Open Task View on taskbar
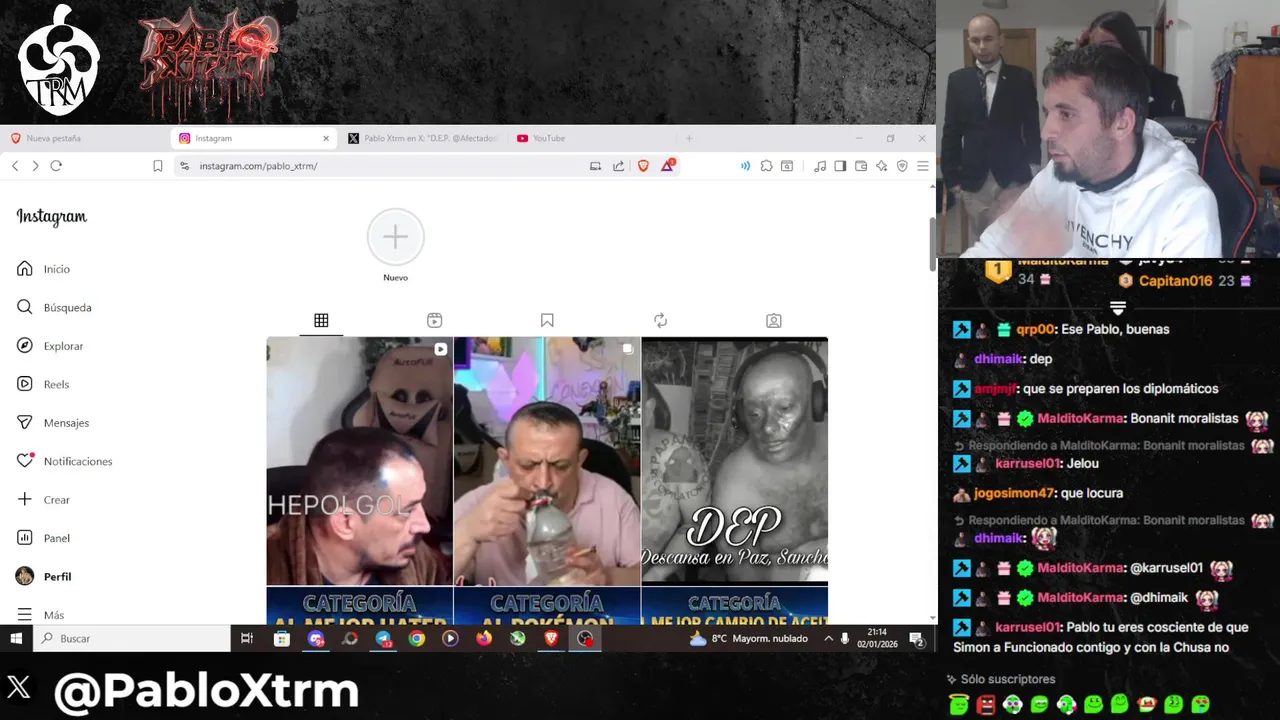Screen dimensions: 1280x720 tap(247, 638)
